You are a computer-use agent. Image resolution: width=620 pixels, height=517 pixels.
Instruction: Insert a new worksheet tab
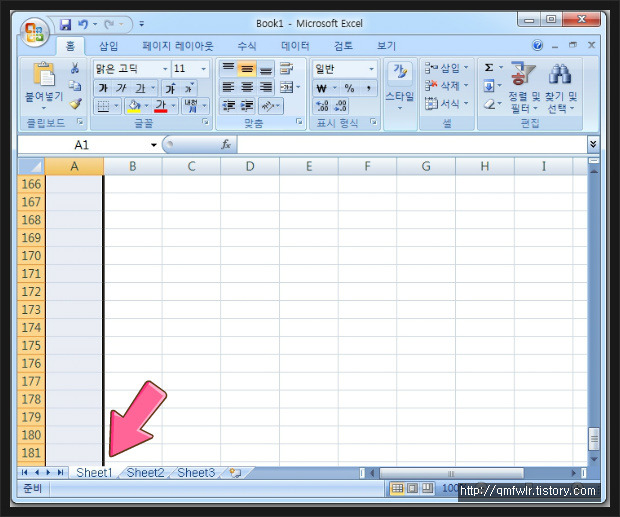(x=236, y=473)
